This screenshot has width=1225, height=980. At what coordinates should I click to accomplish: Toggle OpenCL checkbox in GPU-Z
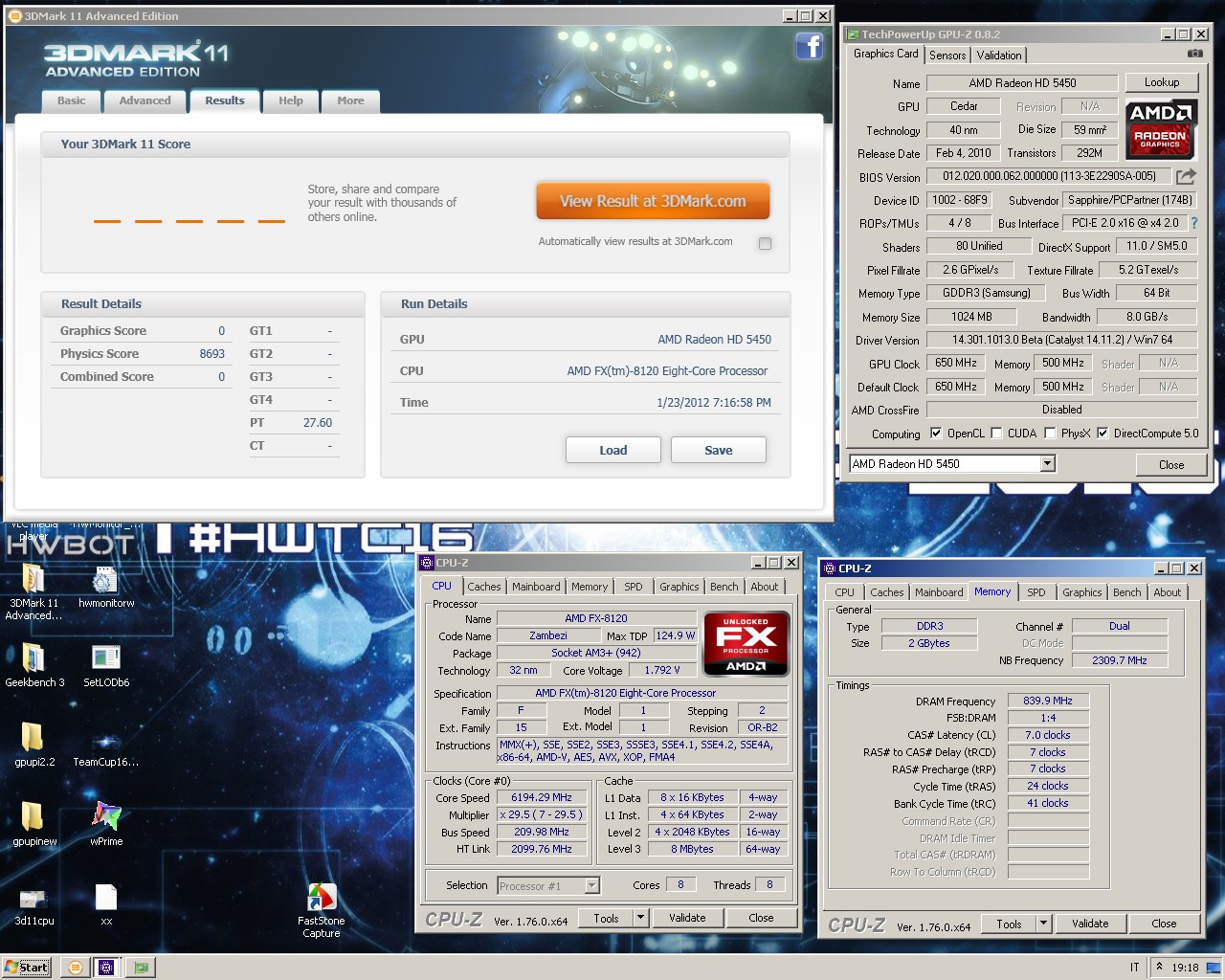coord(936,433)
